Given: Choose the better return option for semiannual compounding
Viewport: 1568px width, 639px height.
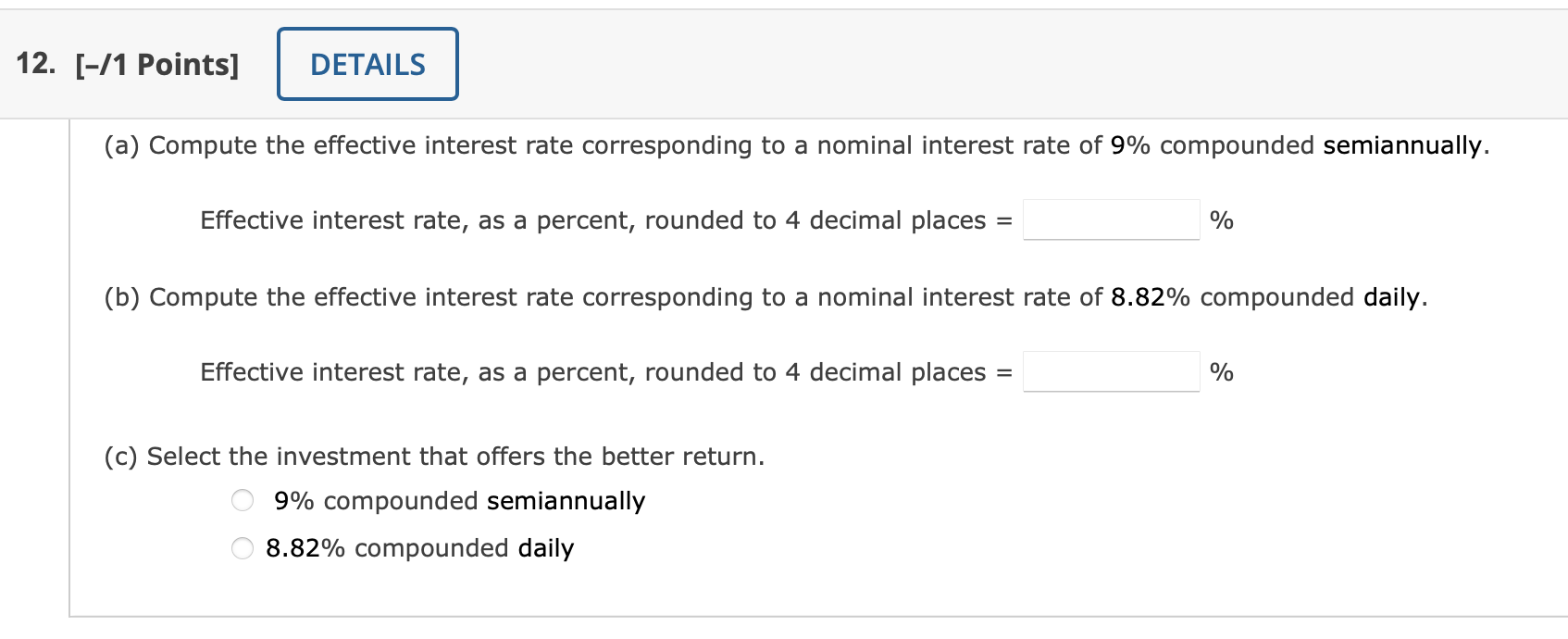Looking at the screenshot, I should [x=243, y=499].
